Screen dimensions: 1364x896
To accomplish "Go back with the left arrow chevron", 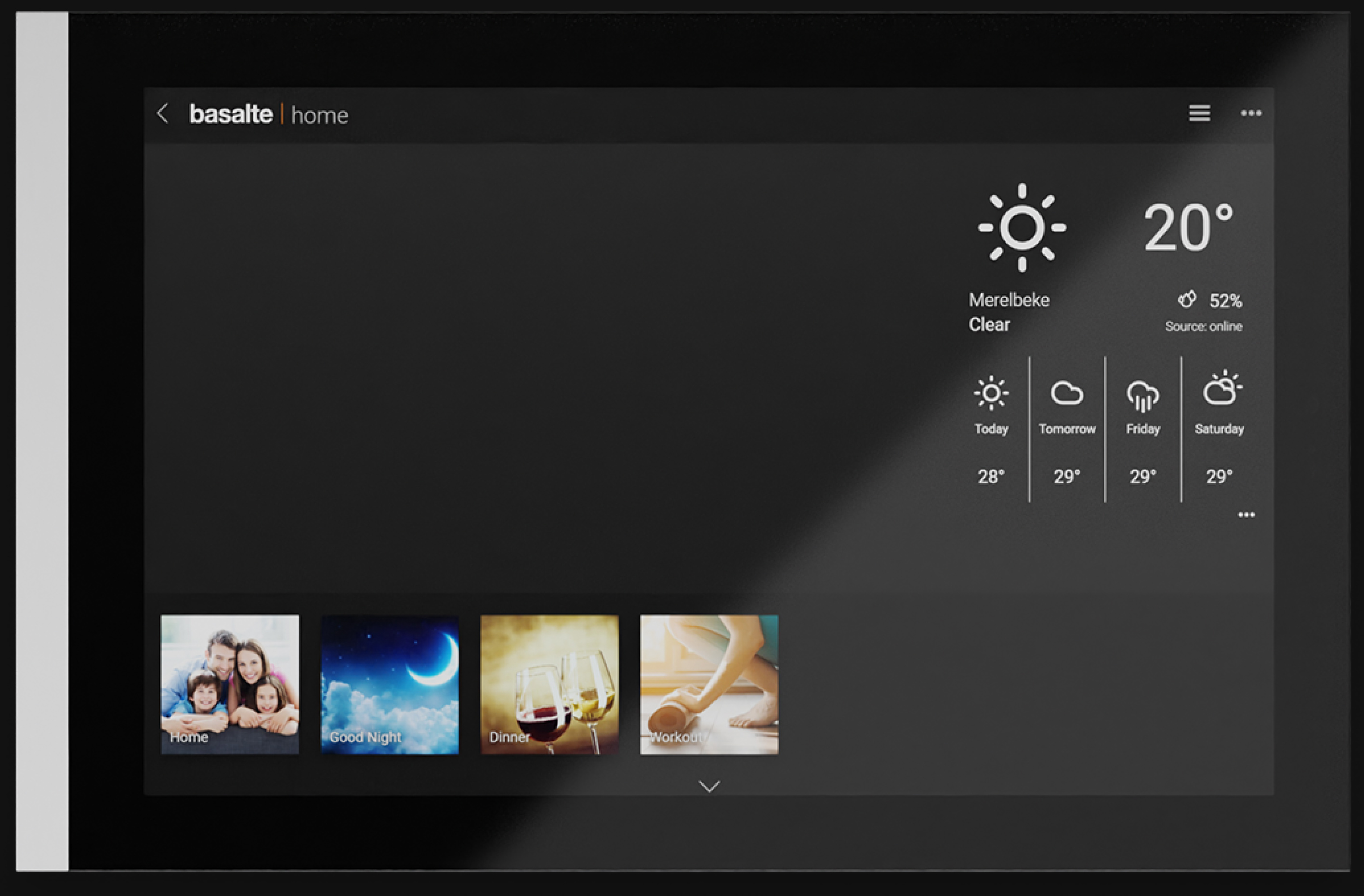I will (x=163, y=114).
